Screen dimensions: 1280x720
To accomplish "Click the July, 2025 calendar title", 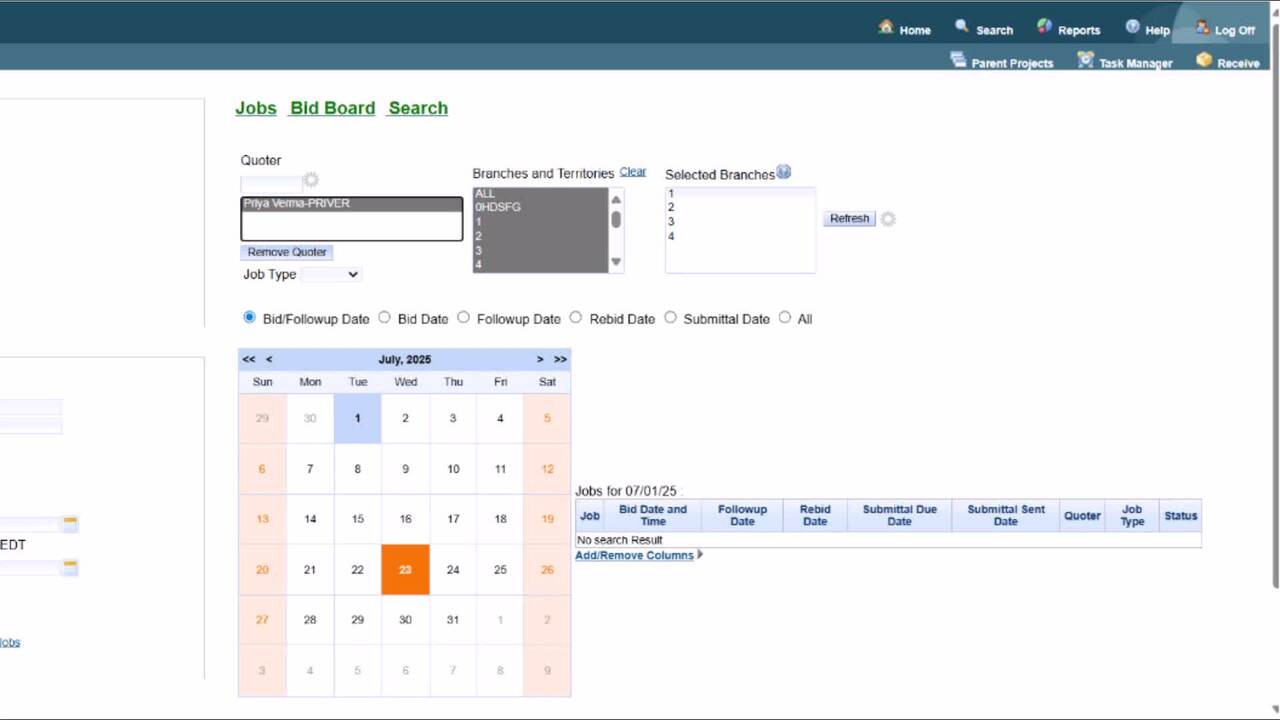I will coord(405,359).
